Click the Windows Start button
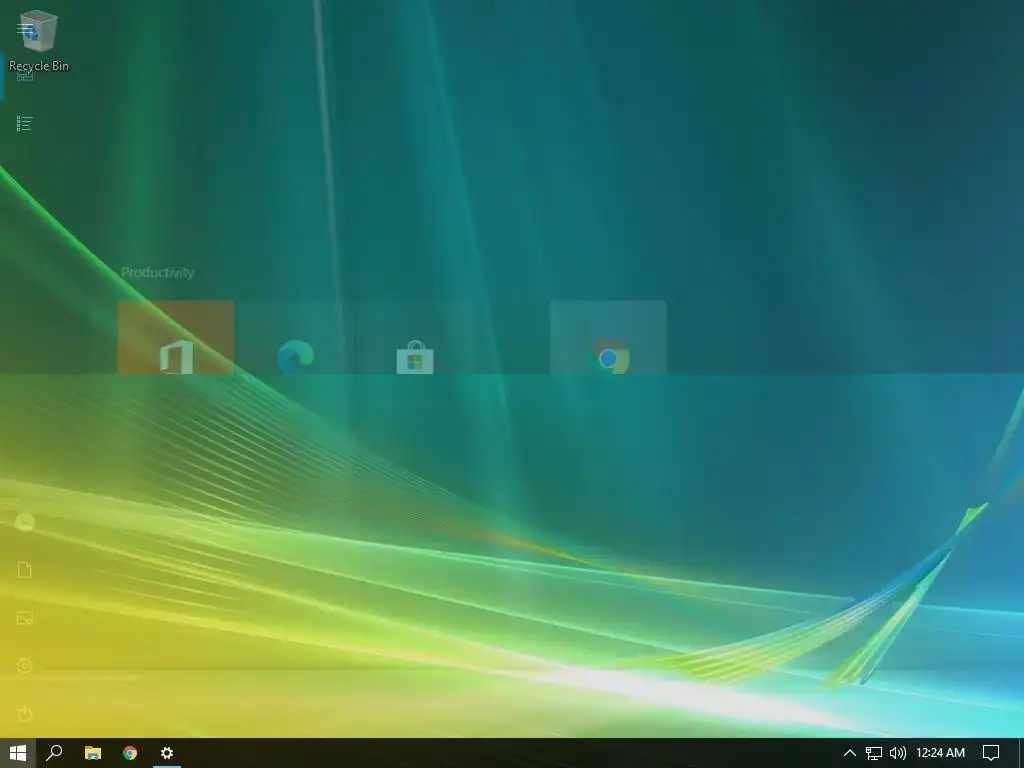Viewport: 1024px width, 768px height. [18, 753]
